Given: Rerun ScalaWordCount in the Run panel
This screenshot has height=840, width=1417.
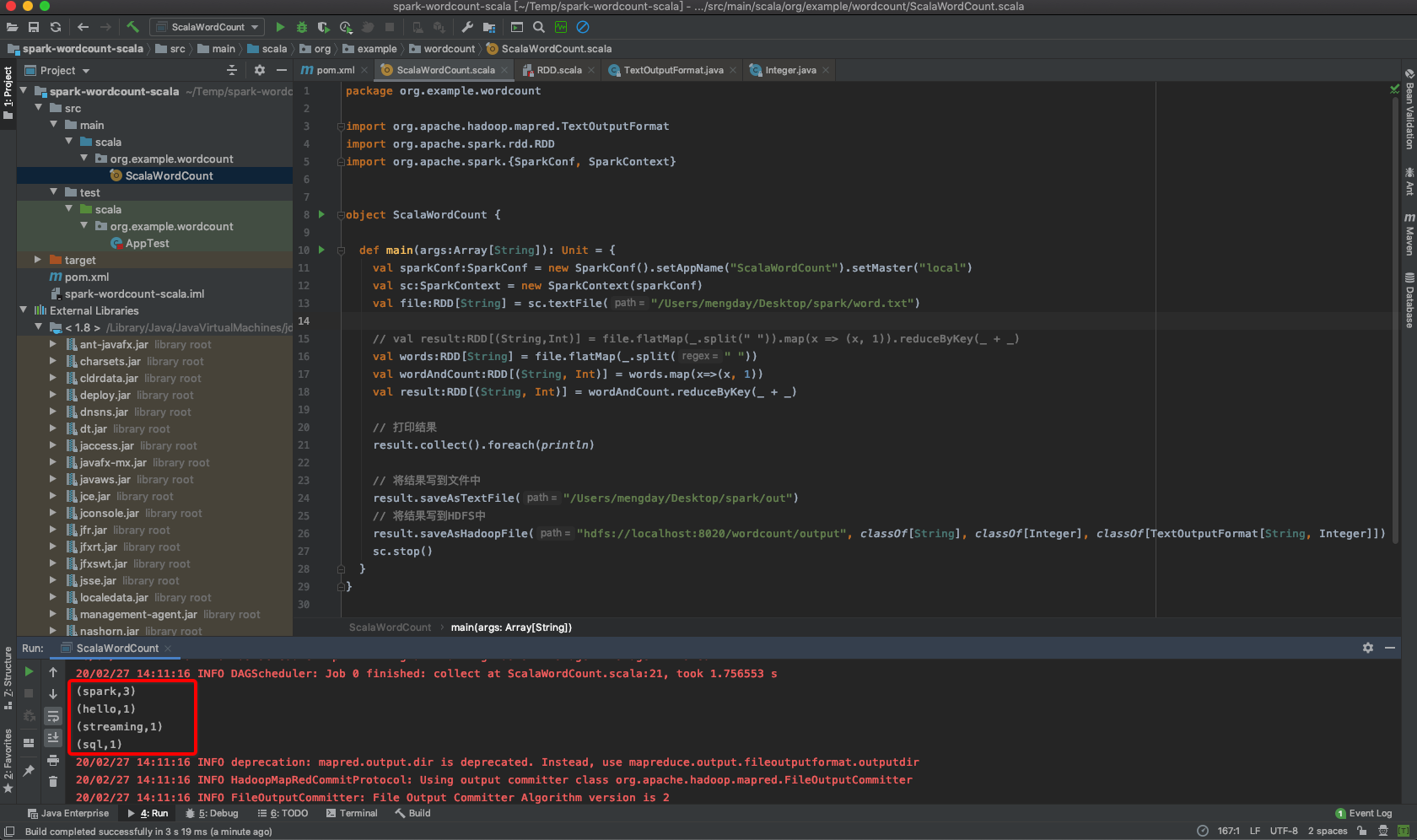Looking at the screenshot, I should point(29,671).
